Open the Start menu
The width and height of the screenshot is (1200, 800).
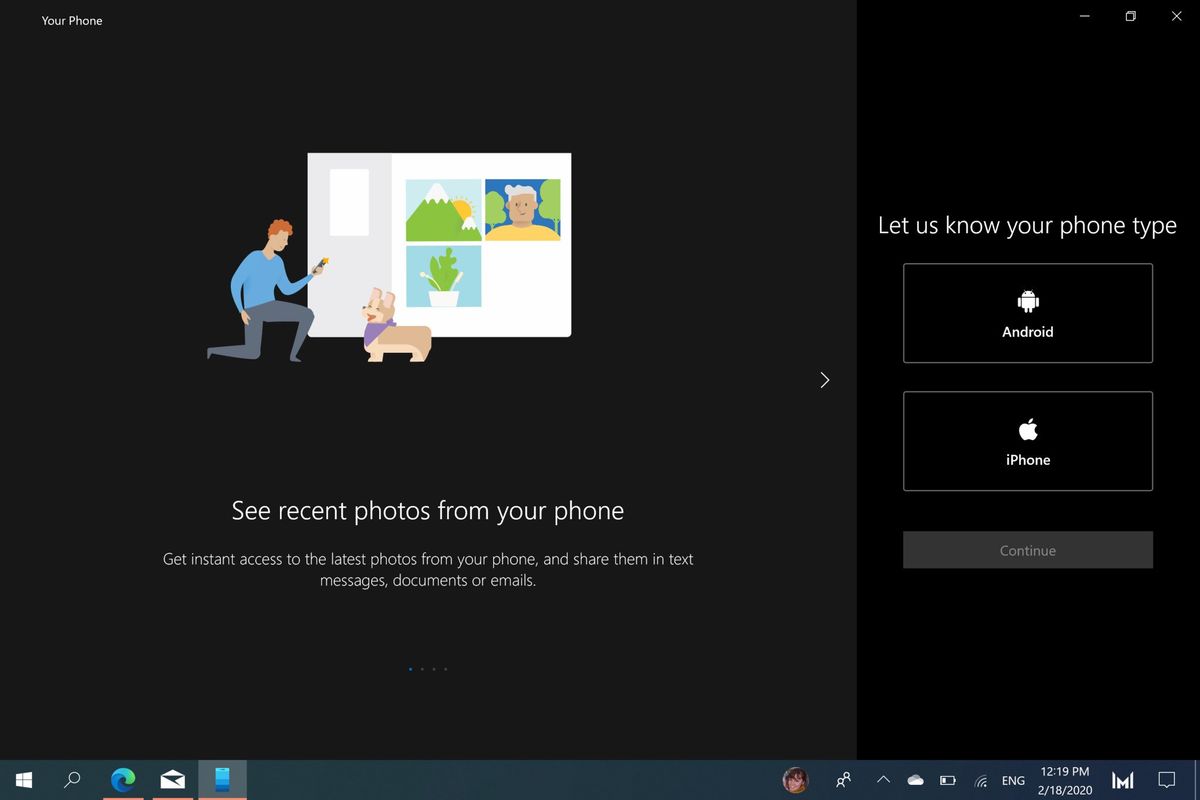pos(22,779)
